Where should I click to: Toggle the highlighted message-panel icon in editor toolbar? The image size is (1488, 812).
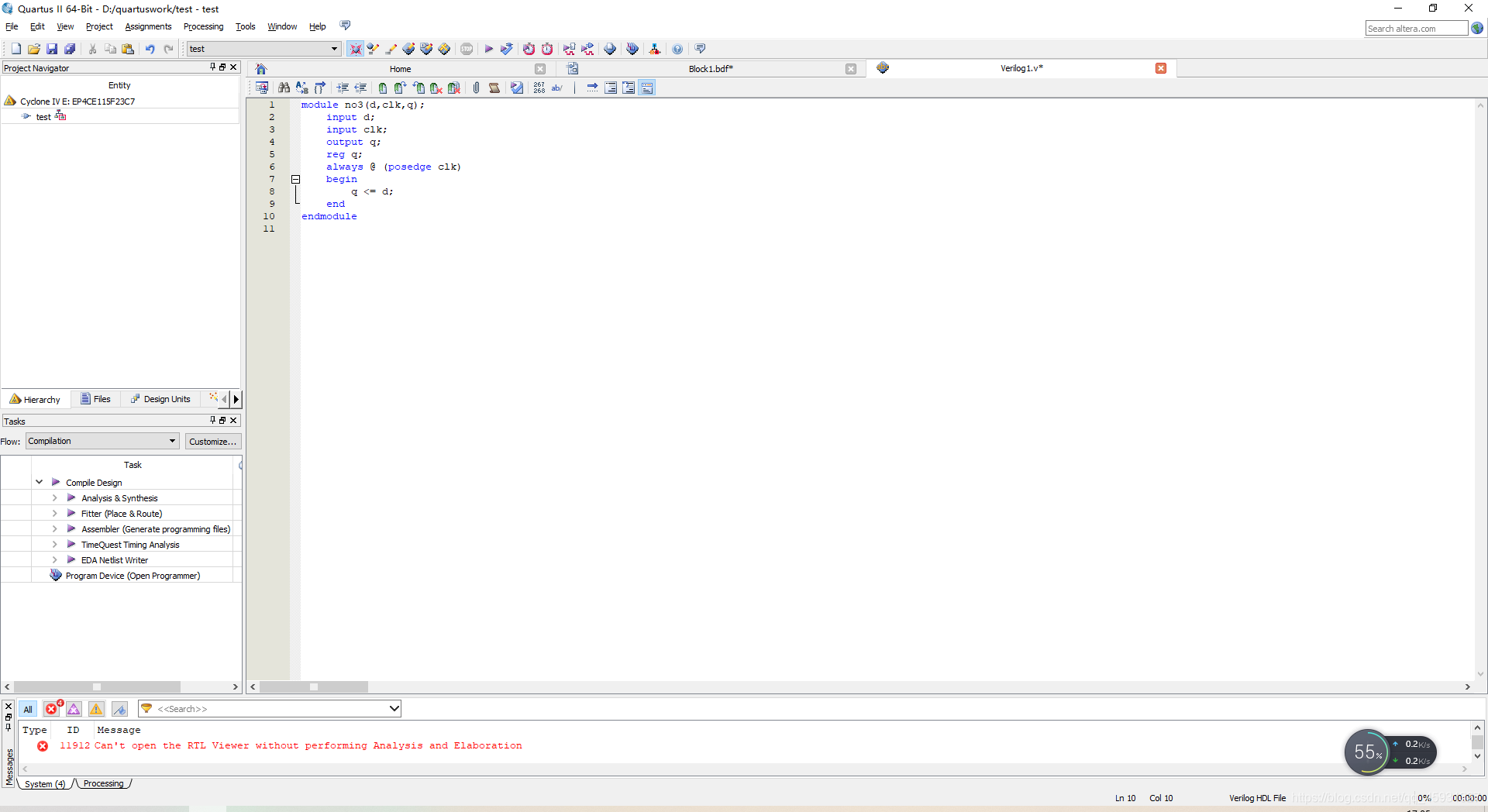[x=648, y=88]
